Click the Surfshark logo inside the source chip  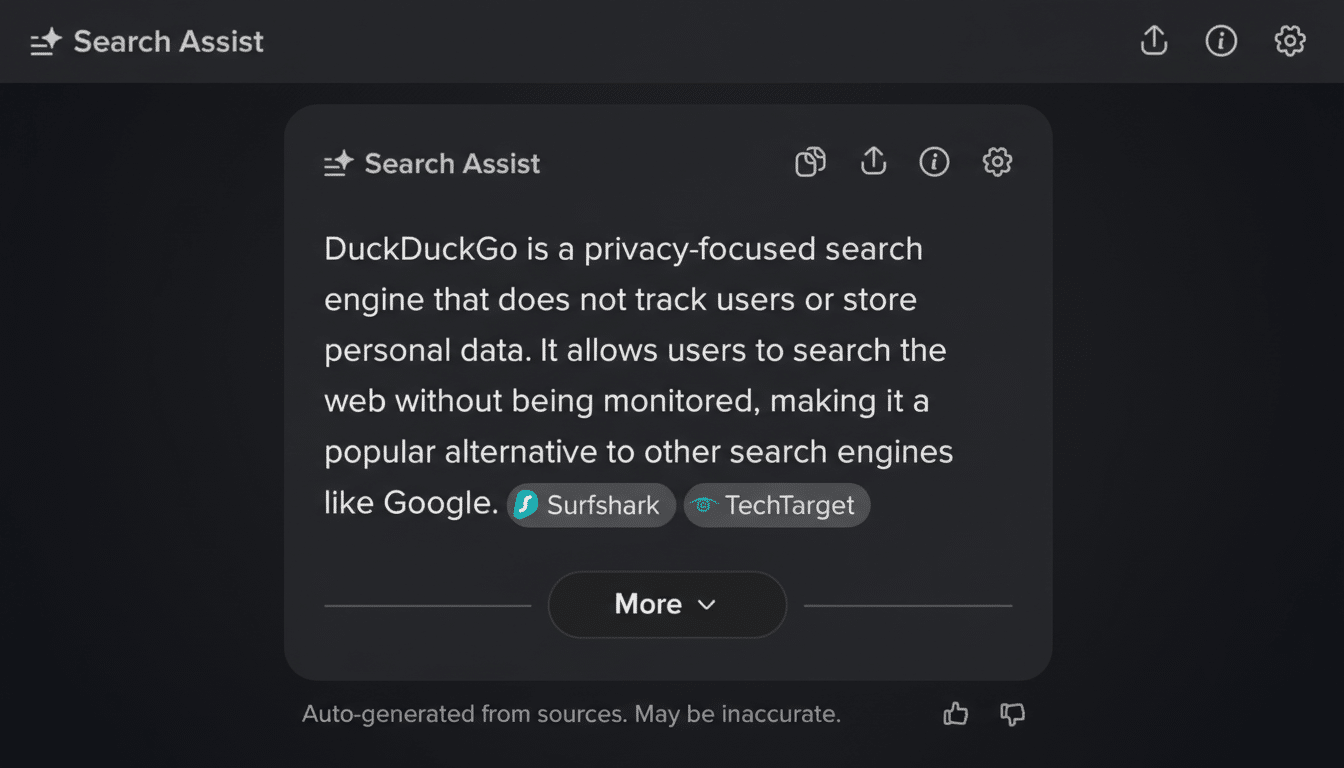[524, 505]
